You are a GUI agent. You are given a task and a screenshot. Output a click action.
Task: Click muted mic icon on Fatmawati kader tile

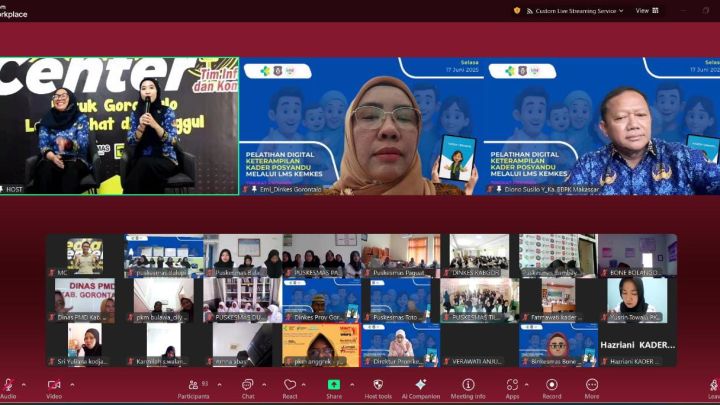click(525, 317)
